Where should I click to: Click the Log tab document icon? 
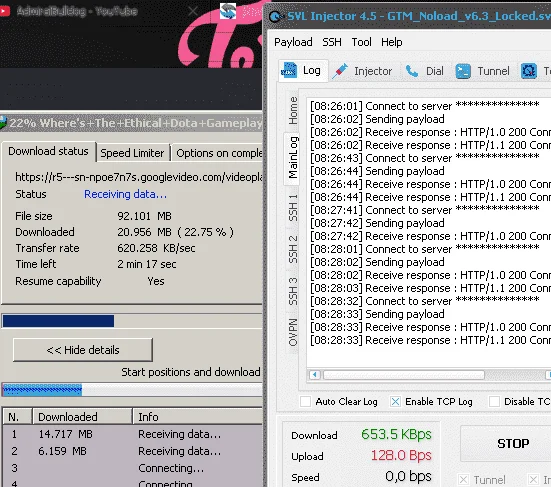tap(289, 71)
